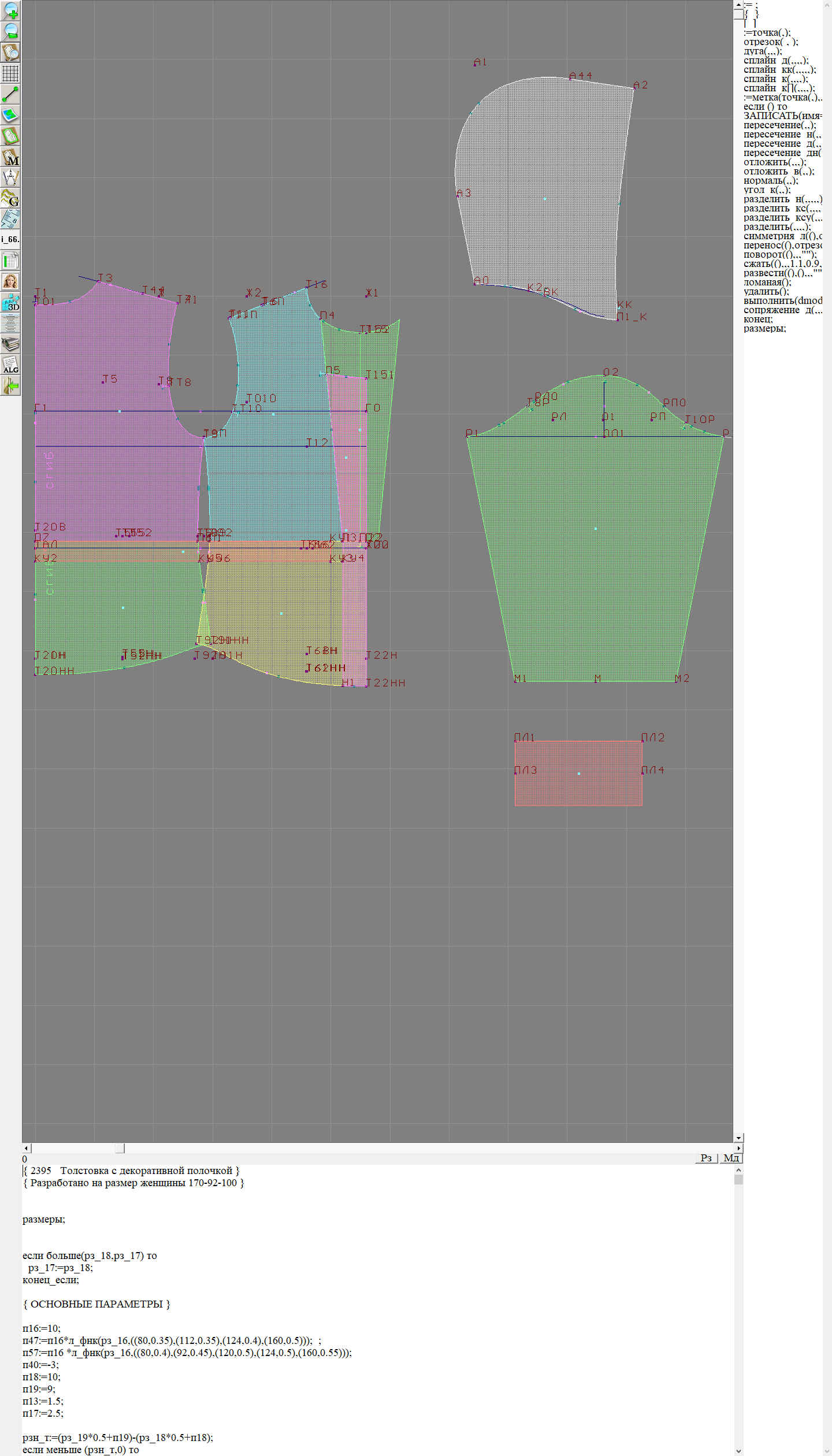Click the i_66. label button
The image size is (832, 1456).
click(10, 239)
